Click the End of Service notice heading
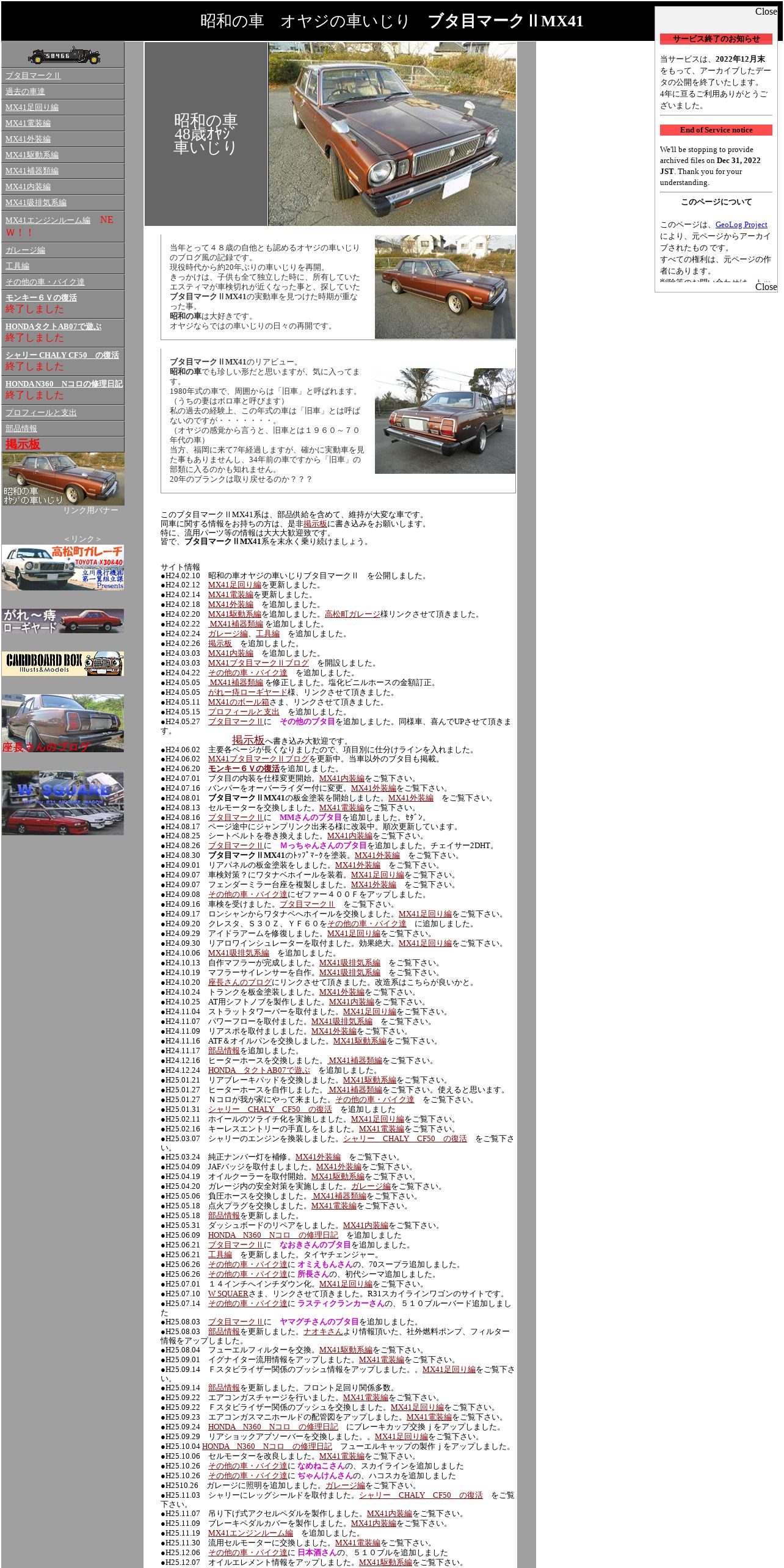This screenshot has width=784, height=1568. pos(716,130)
